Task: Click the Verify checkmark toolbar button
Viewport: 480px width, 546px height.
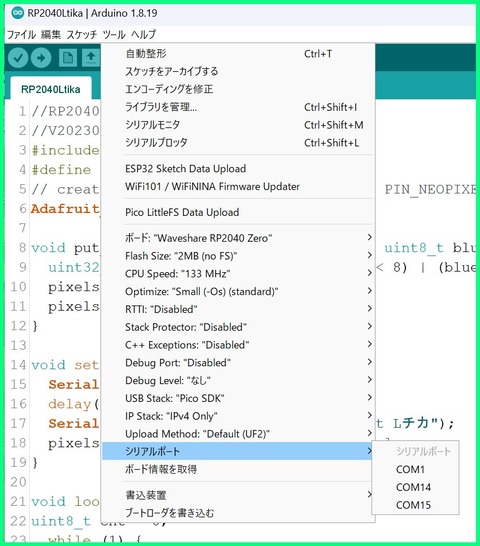Action: click(x=18, y=58)
